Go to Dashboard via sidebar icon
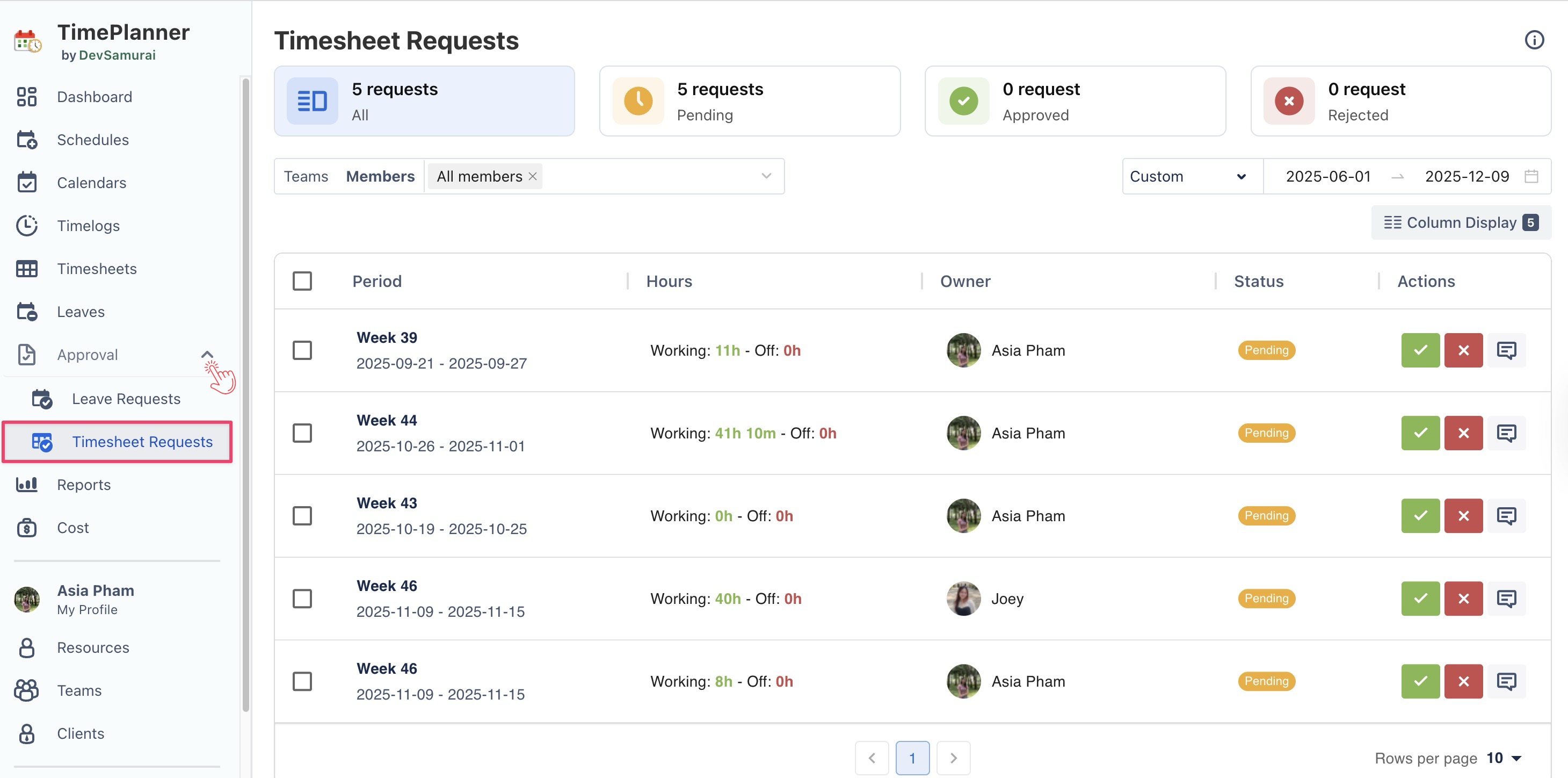Screen dimensions: 1568x778 [27, 97]
